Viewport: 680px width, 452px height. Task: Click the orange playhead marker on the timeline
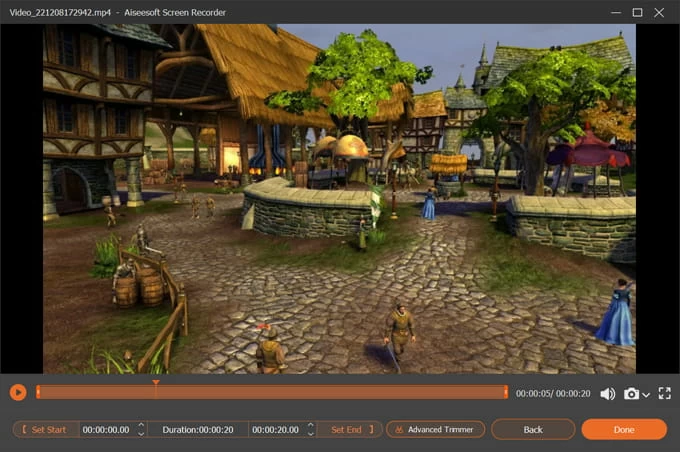point(155,383)
